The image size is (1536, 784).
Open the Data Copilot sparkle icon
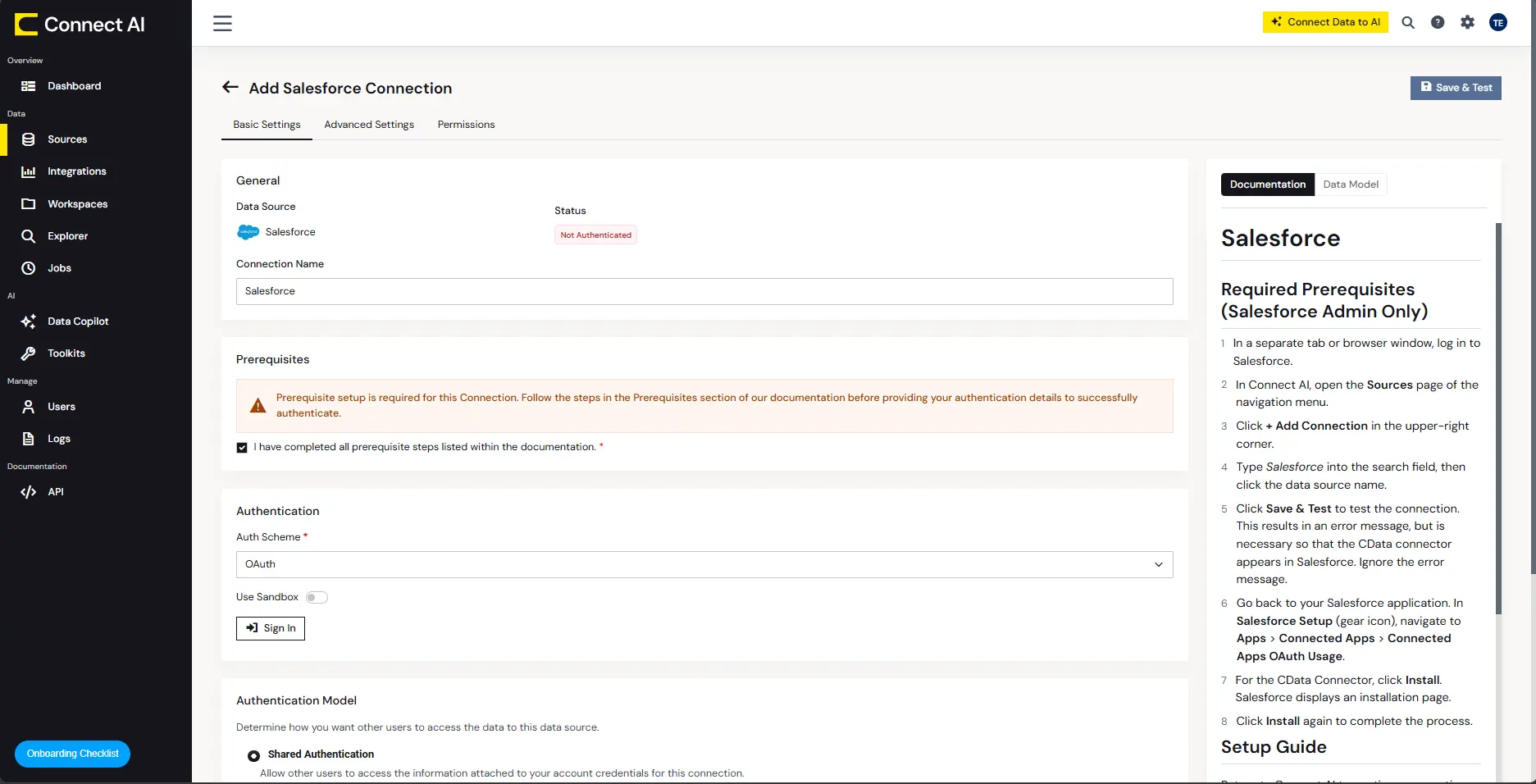tap(29, 321)
